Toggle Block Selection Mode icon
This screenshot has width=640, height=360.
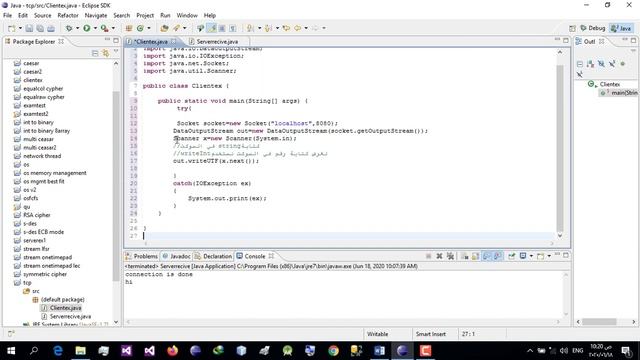point(222,28)
